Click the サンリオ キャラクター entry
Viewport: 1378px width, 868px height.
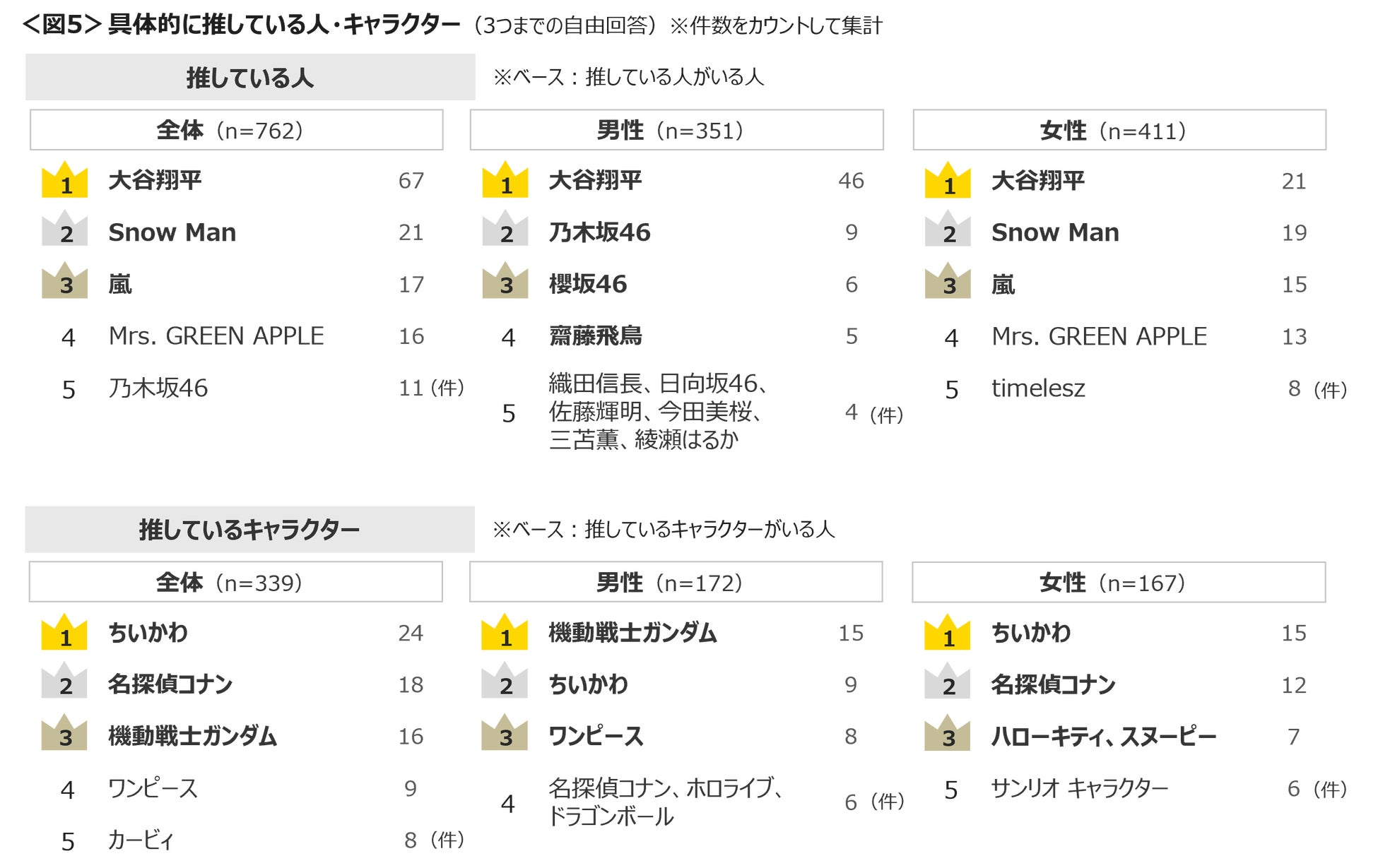point(1079,788)
